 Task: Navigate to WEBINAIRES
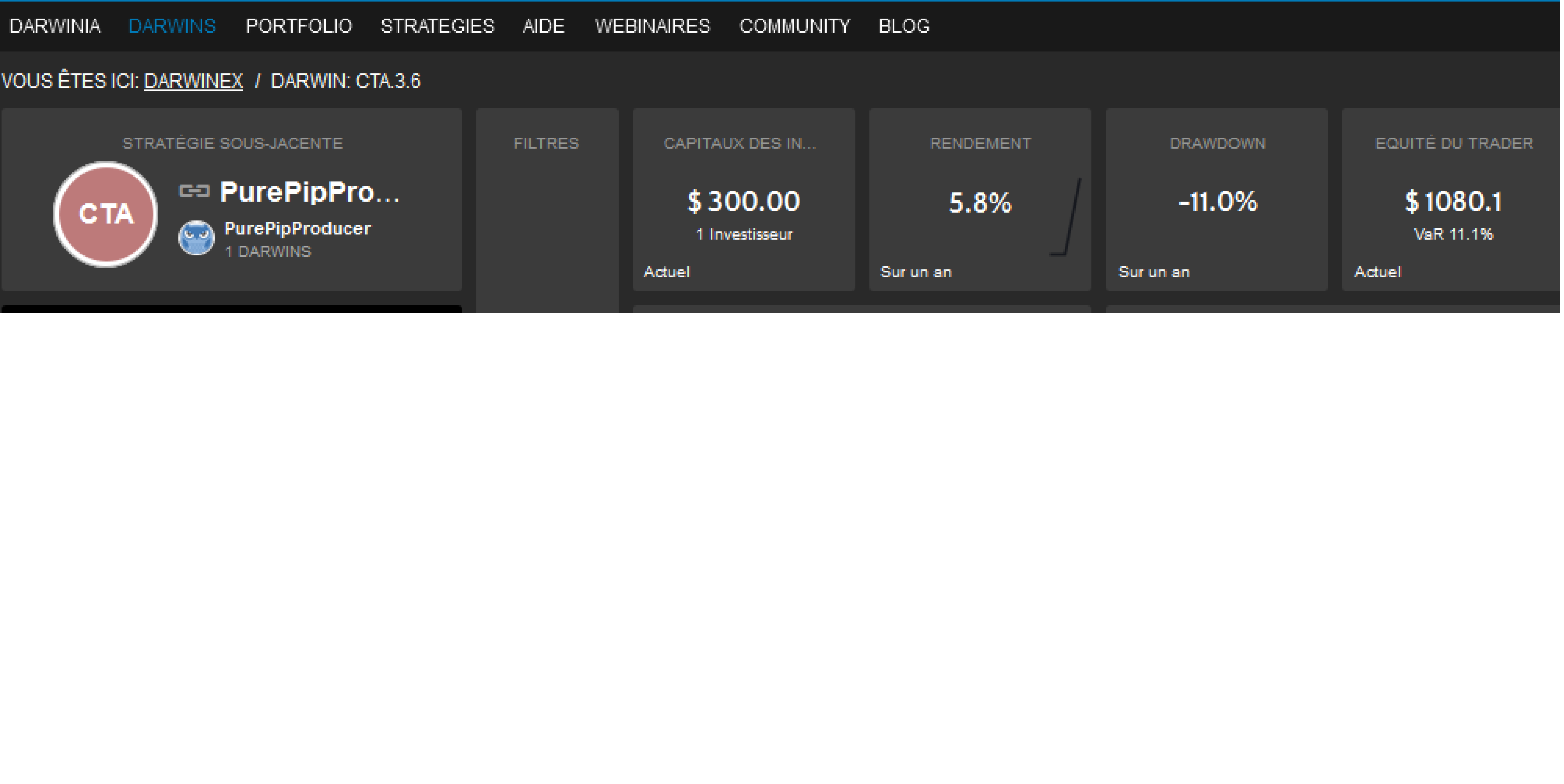click(652, 26)
